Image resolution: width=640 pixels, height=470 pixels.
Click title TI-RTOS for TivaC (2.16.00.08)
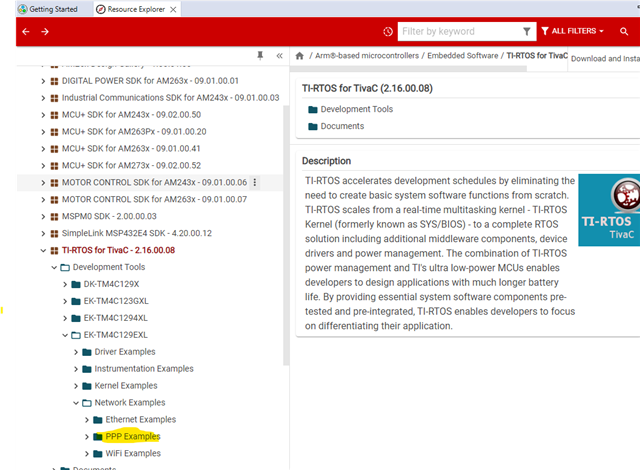coord(367,89)
